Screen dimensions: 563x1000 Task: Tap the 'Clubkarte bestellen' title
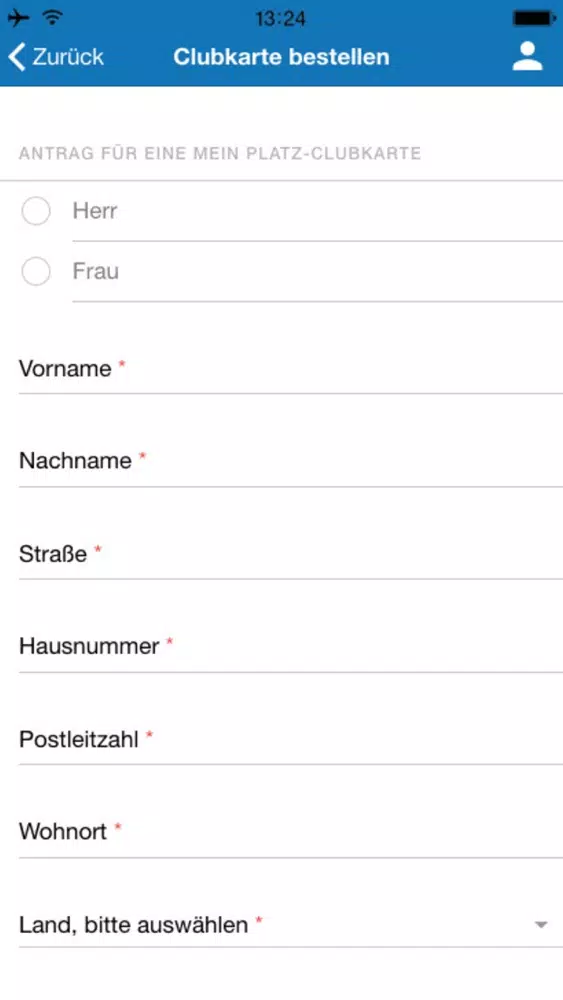coord(281,57)
